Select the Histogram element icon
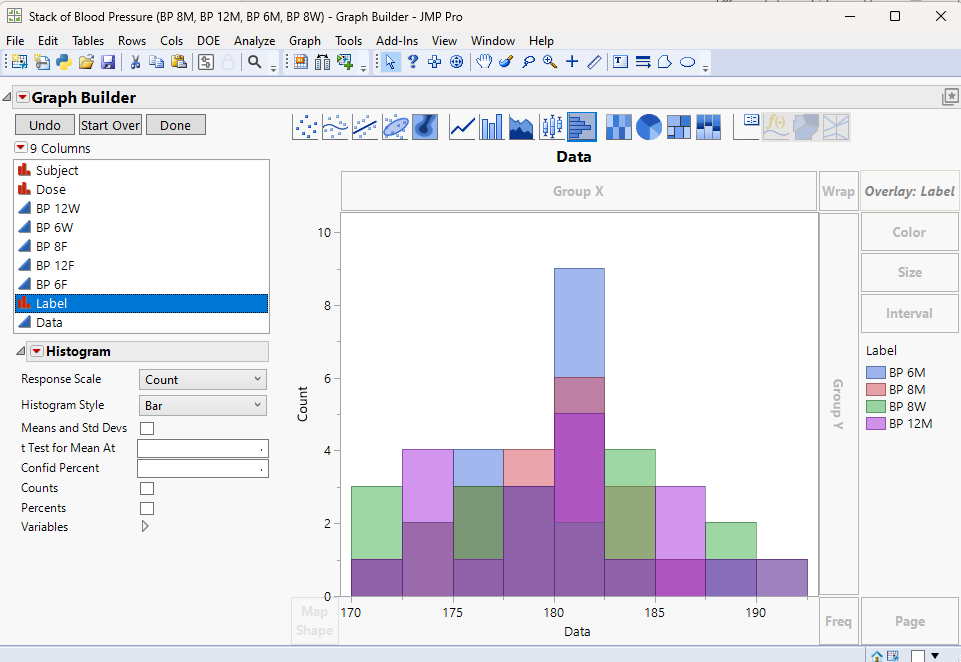This screenshot has height=662, width=961. 582,127
